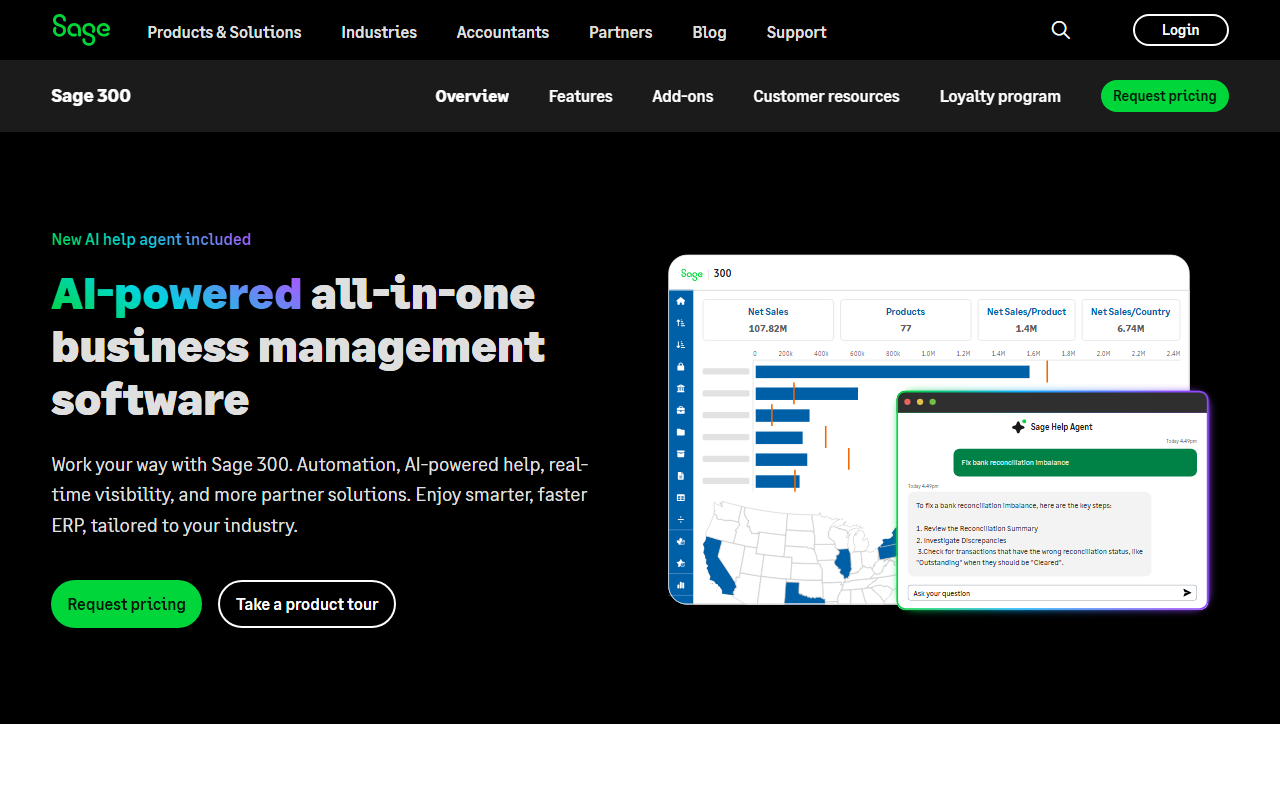Click 'Investigate Discrepancies' step
This screenshot has width=1280, height=800.
[961, 540]
